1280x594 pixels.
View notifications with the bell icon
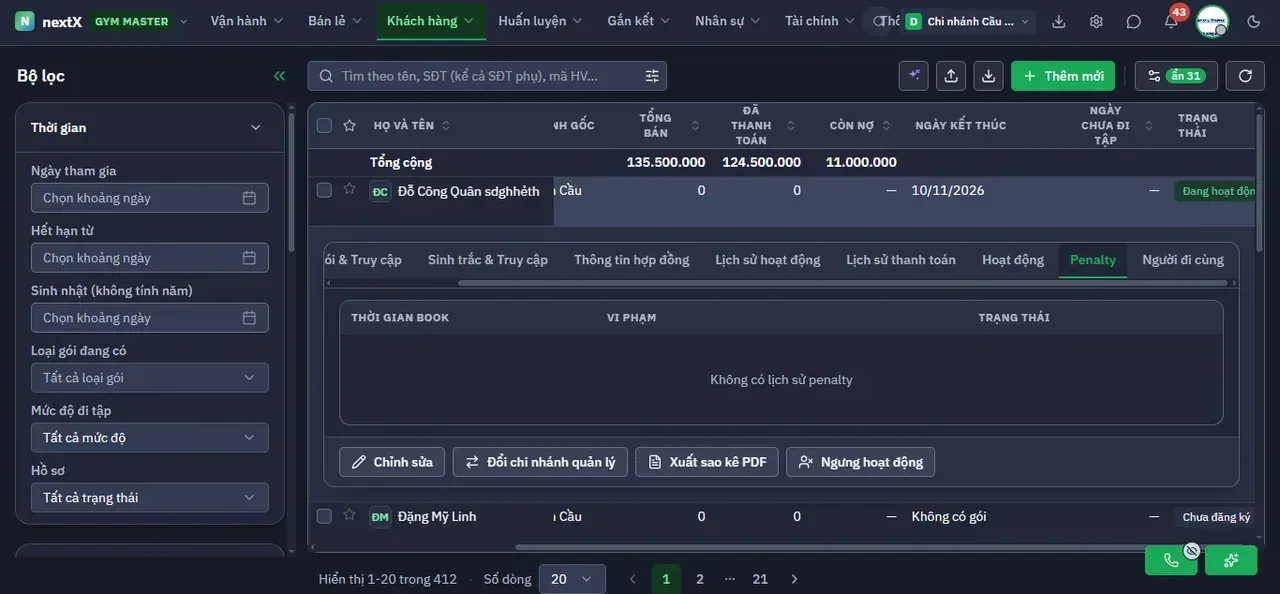[x=1171, y=21]
